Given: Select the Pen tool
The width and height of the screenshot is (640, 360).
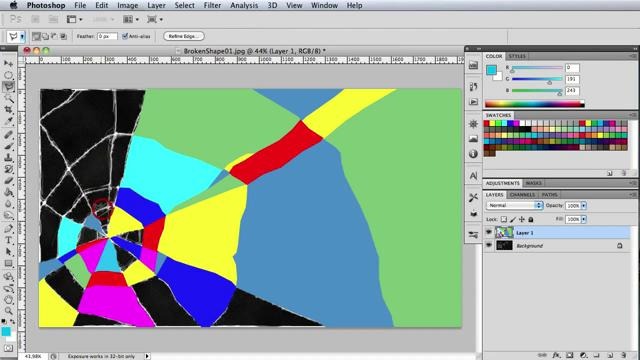Looking at the screenshot, I should tap(8, 229).
